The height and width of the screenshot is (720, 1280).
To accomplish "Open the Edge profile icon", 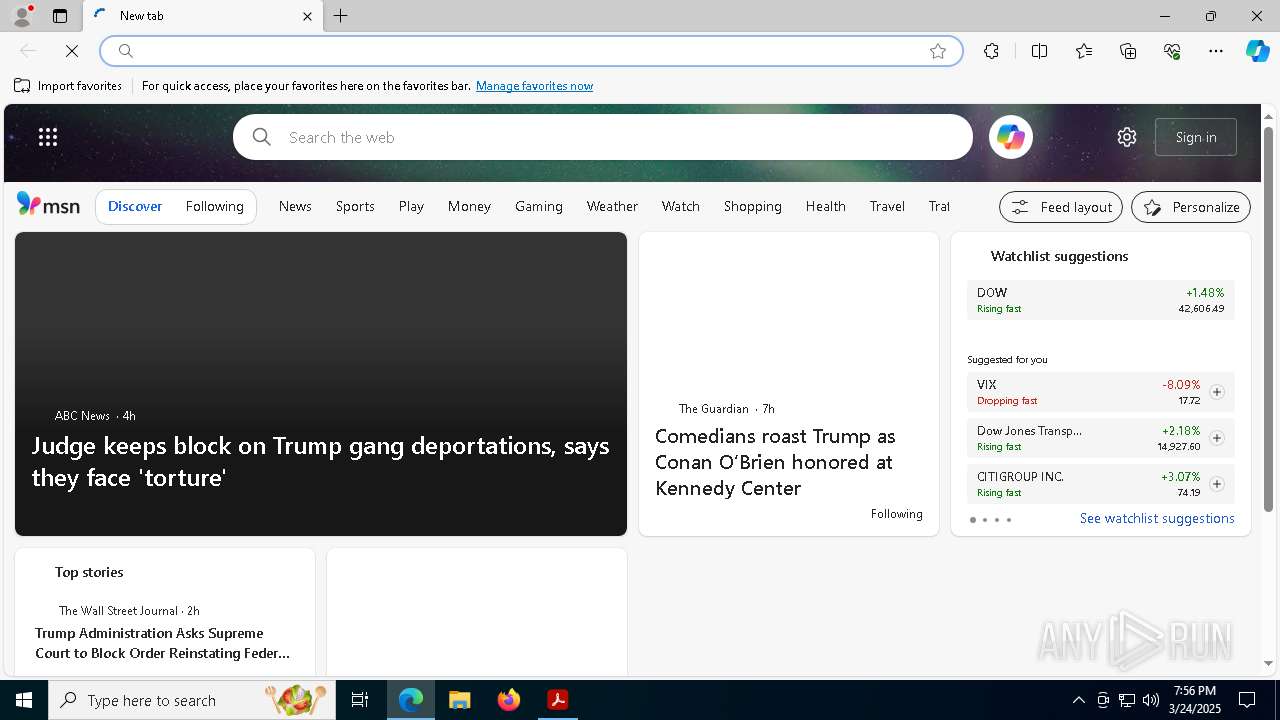I will point(21,16).
